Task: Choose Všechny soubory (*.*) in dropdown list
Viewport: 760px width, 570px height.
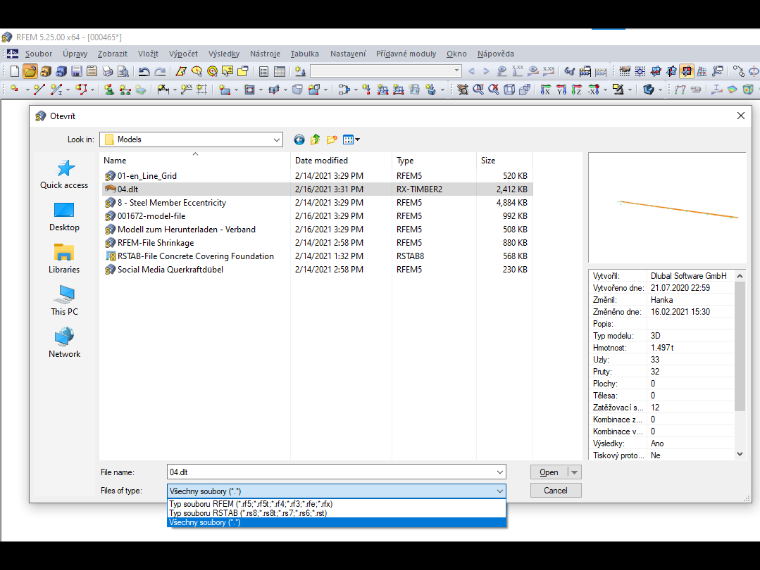Action: tap(336, 522)
